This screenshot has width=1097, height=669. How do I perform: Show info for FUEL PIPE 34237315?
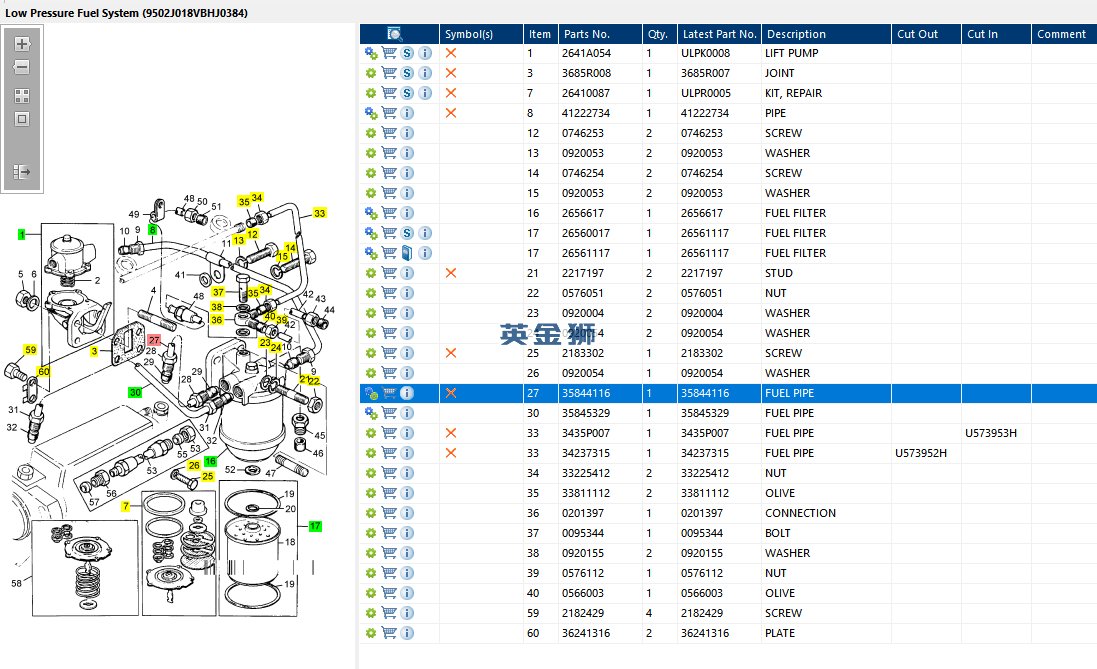tap(407, 453)
